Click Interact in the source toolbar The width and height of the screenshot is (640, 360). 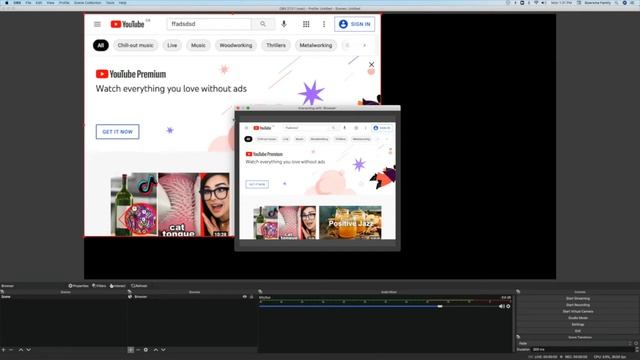118,286
